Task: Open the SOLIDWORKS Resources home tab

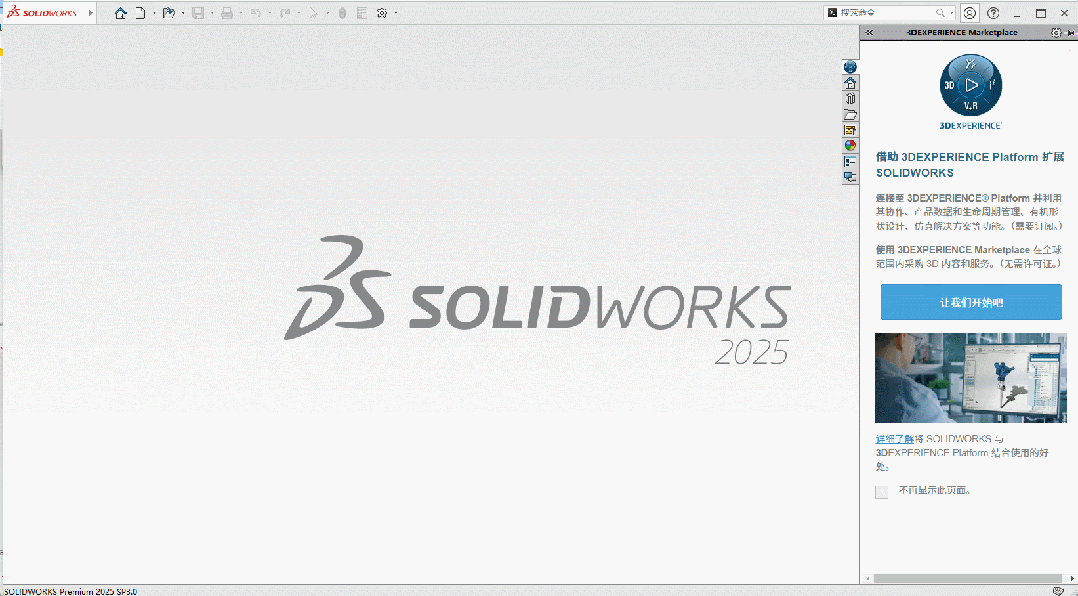Action: pos(850,83)
